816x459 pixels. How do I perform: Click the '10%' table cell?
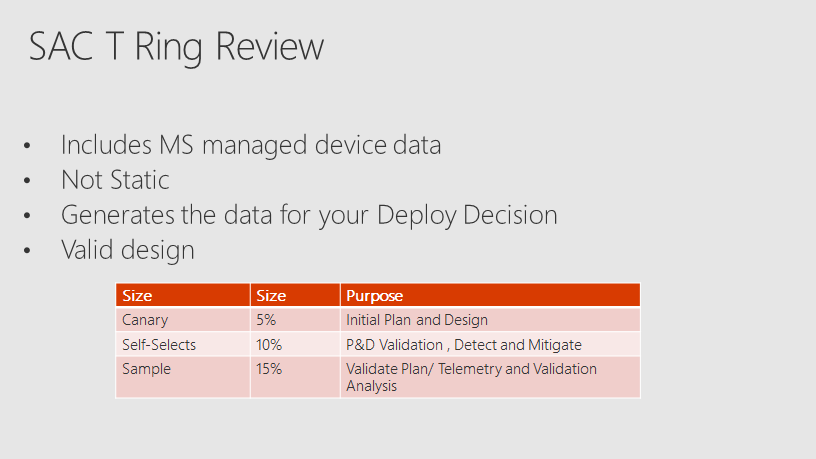pos(295,344)
